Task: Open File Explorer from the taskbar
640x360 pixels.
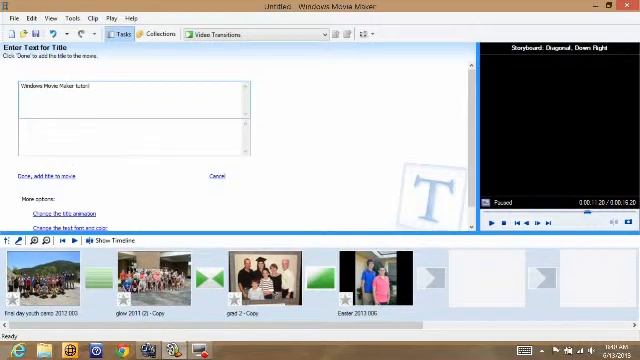Action: coord(44,351)
